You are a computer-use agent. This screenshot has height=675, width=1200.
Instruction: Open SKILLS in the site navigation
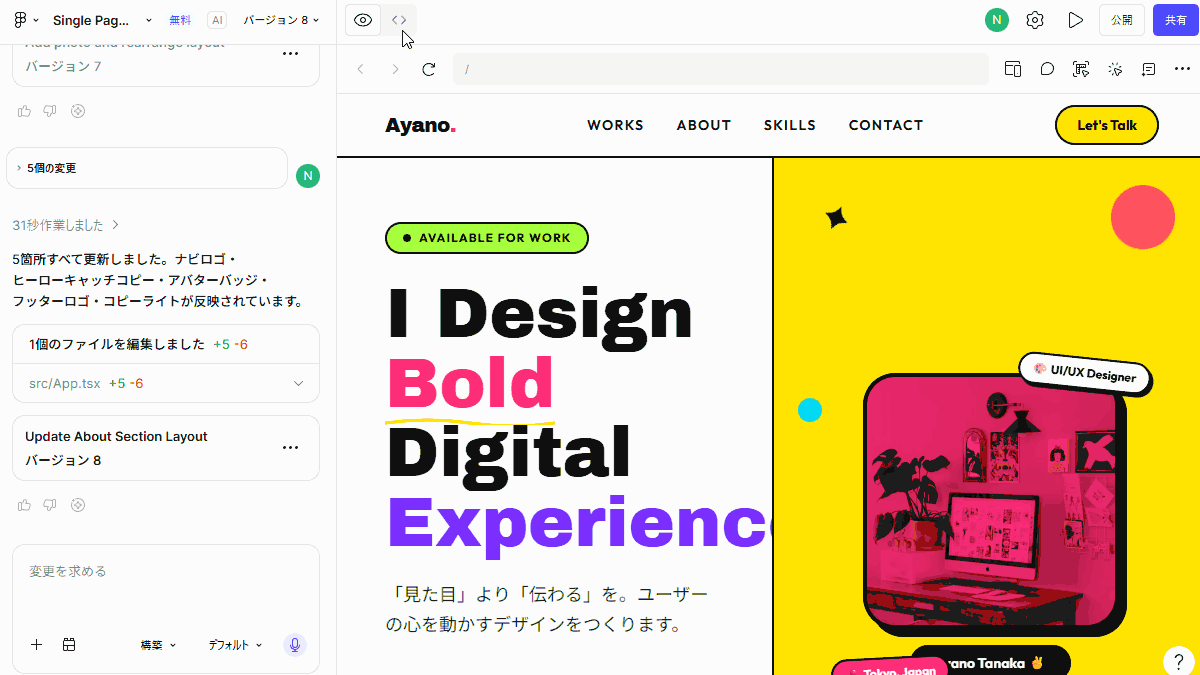790,125
